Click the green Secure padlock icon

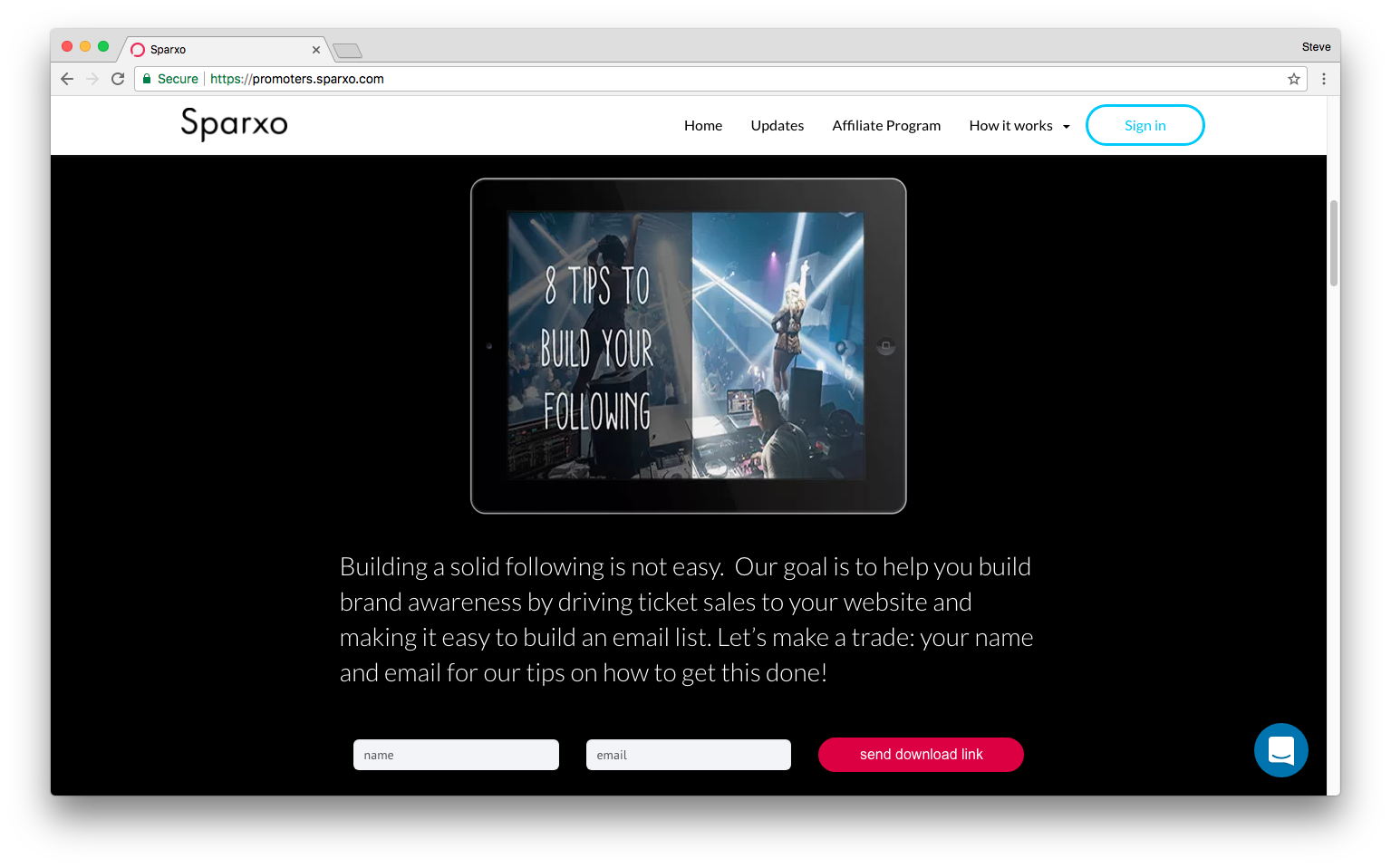(147, 79)
